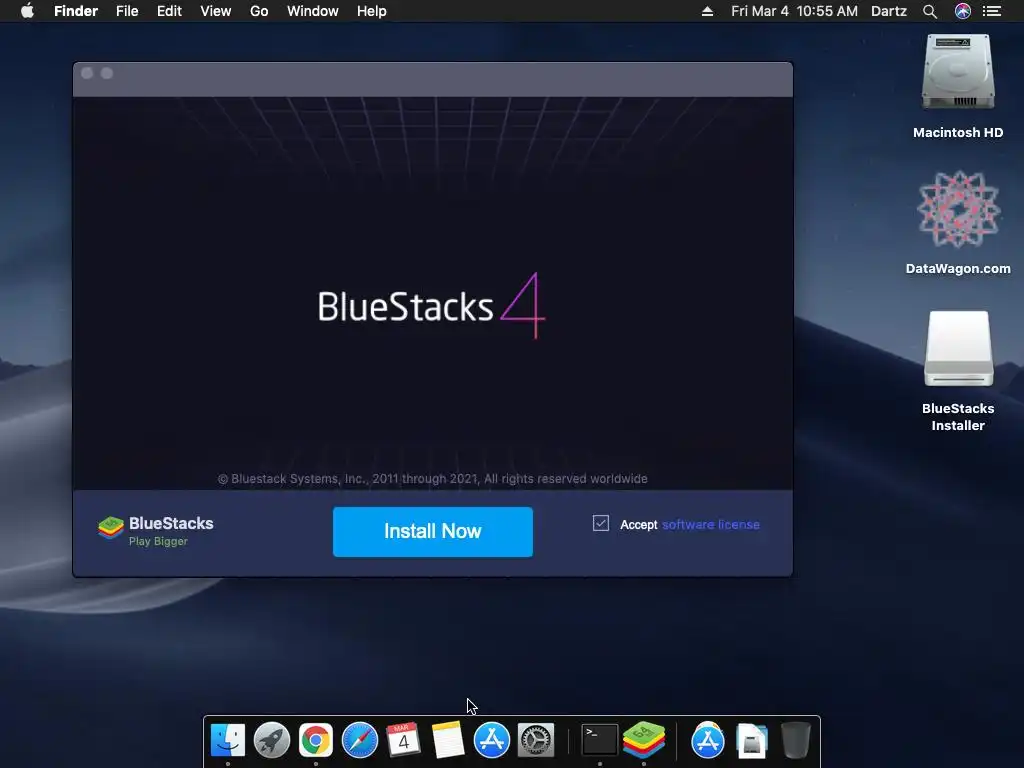Click the Install Now button
Image resolution: width=1024 pixels, height=768 pixels.
[432, 532]
